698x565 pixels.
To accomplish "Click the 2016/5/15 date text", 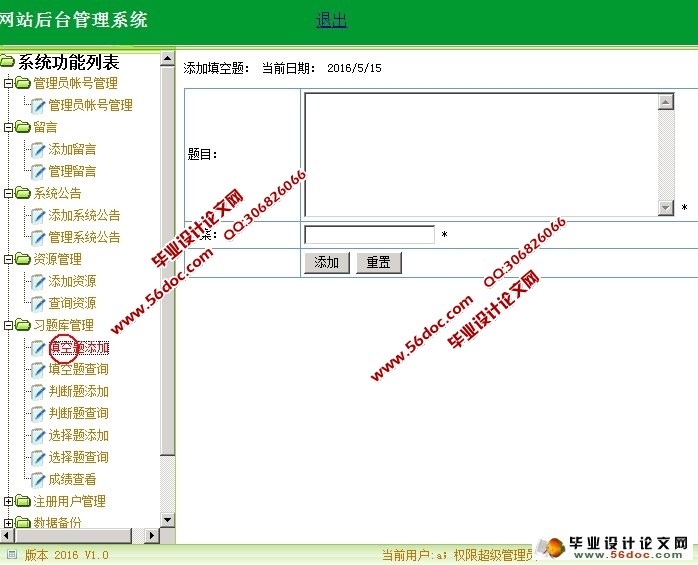I will tap(354, 68).
